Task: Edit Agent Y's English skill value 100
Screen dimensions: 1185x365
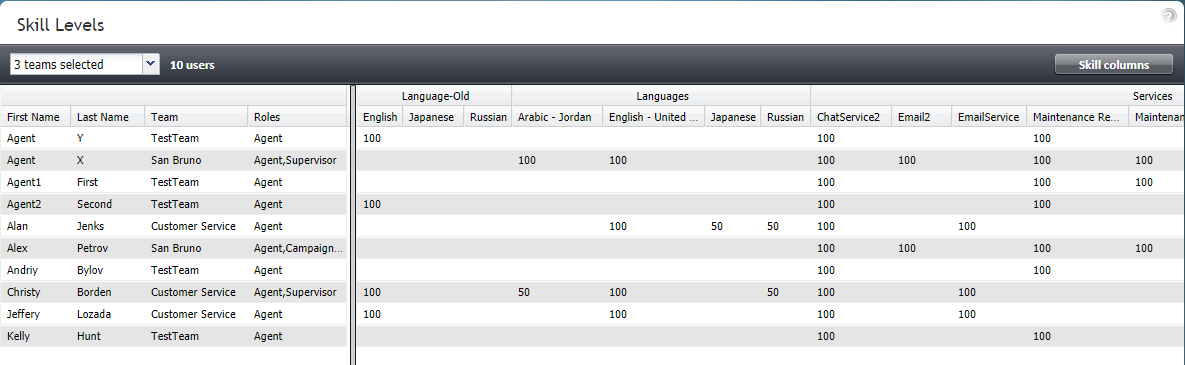Action: coord(373,138)
